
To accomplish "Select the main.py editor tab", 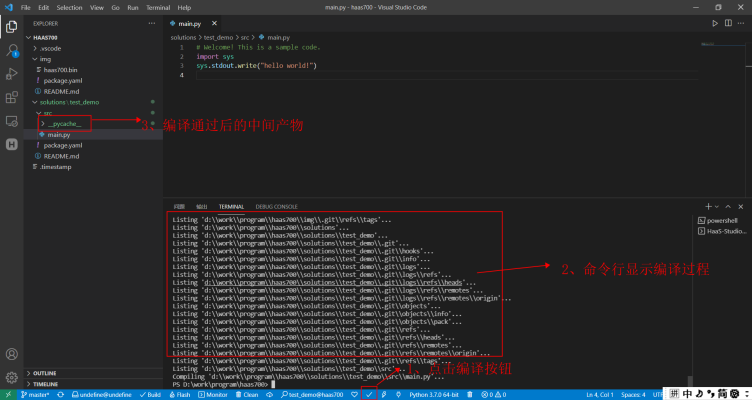I will (189, 23).
